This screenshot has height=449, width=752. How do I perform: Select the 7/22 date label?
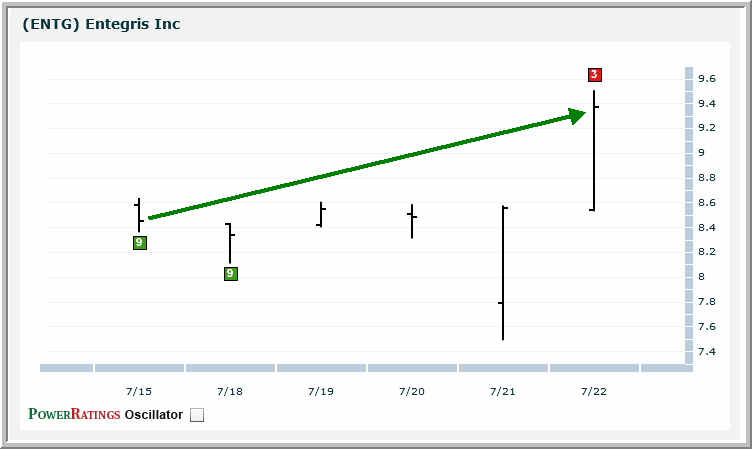pos(593,391)
